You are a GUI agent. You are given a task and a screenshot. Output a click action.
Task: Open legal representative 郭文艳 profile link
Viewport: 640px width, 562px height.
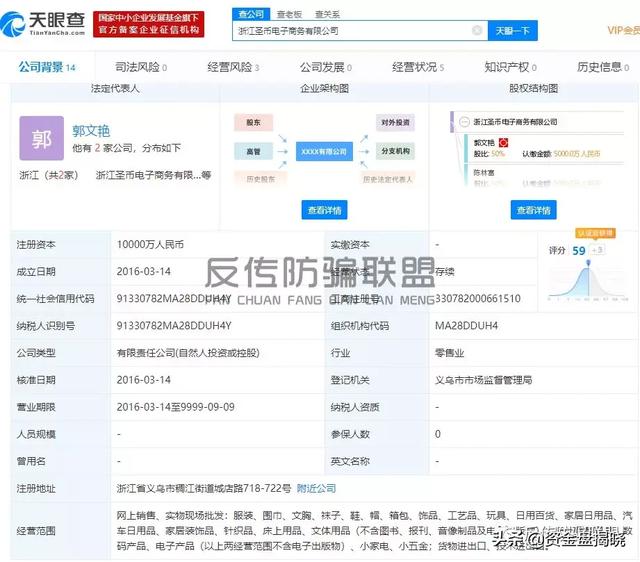click(x=91, y=131)
